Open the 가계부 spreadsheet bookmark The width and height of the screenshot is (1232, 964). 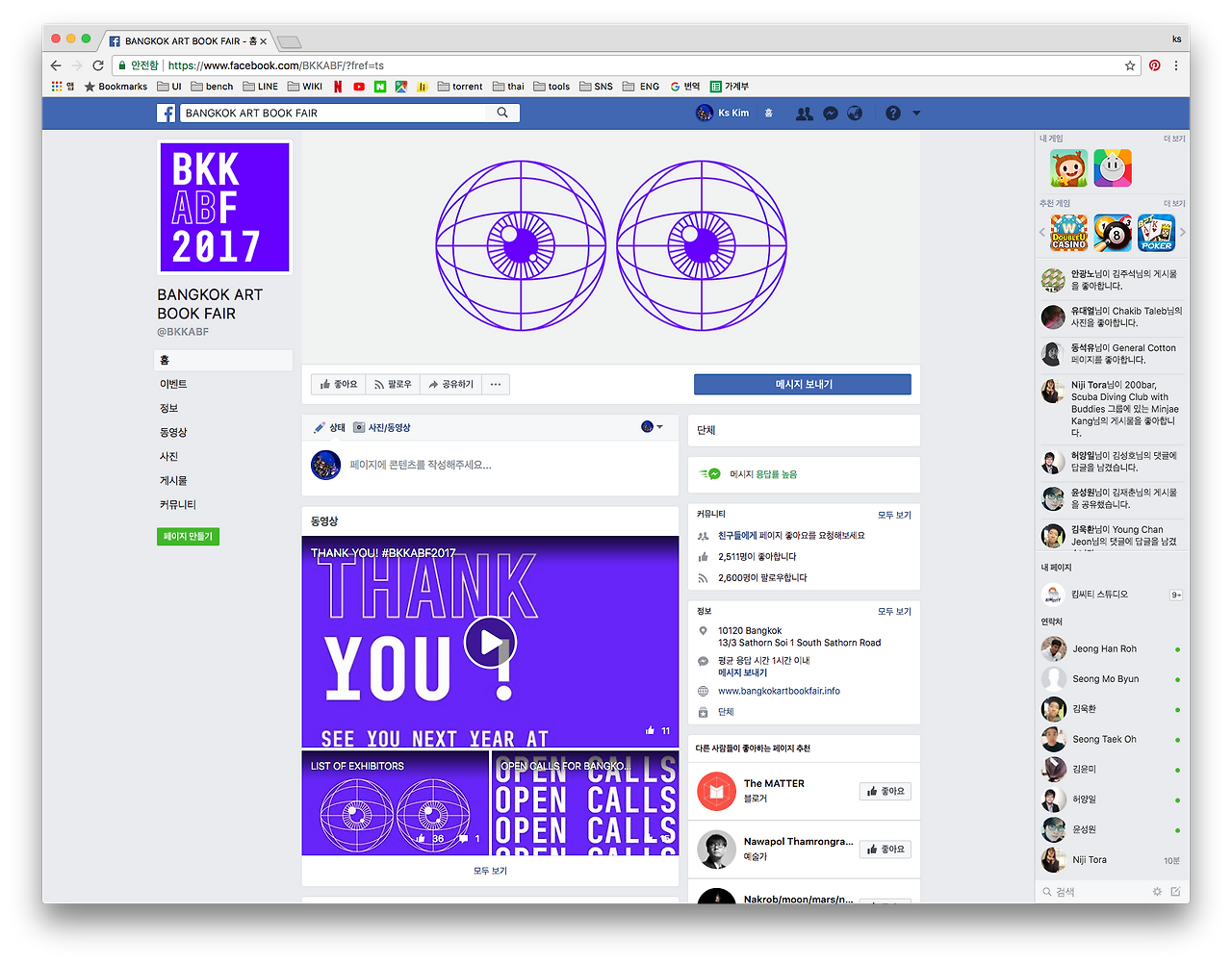pyautogui.click(x=730, y=87)
